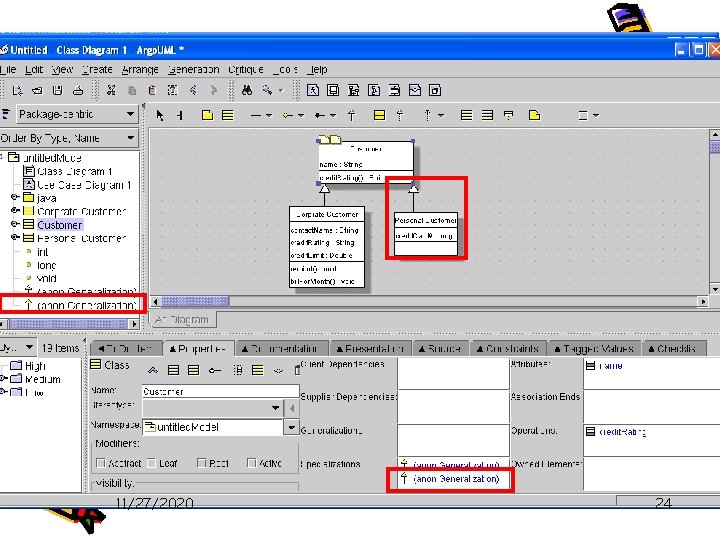Switch to the Documentation tab
720x540 pixels.
click(x=283, y=349)
